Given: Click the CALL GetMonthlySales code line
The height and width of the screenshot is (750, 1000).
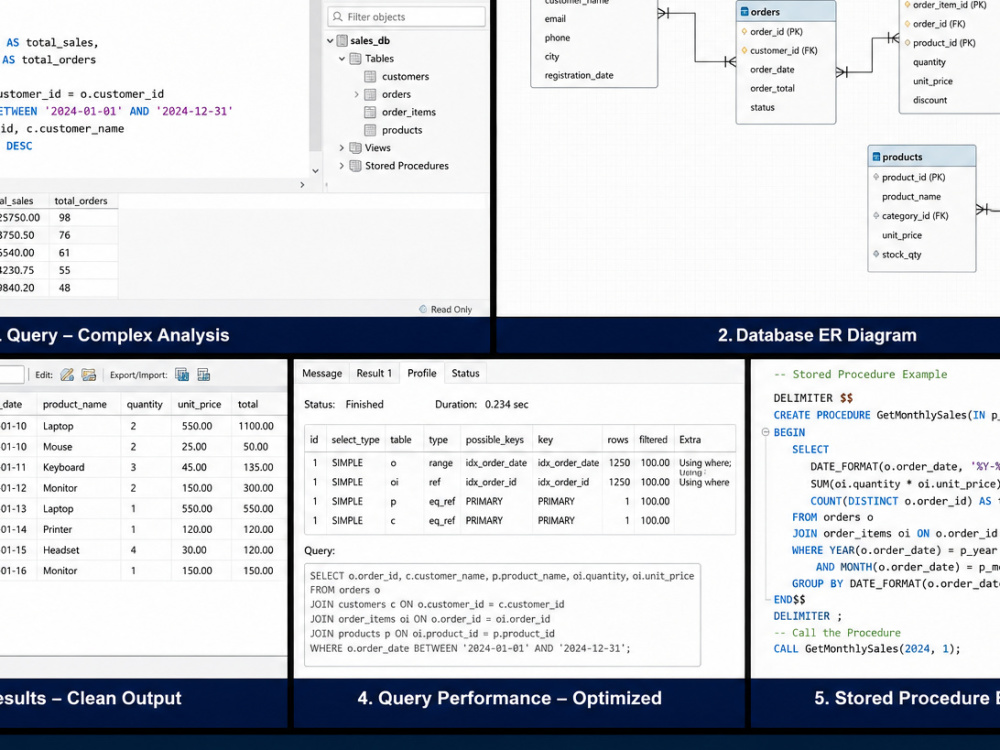Looking at the screenshot, I should coord(867,649).
